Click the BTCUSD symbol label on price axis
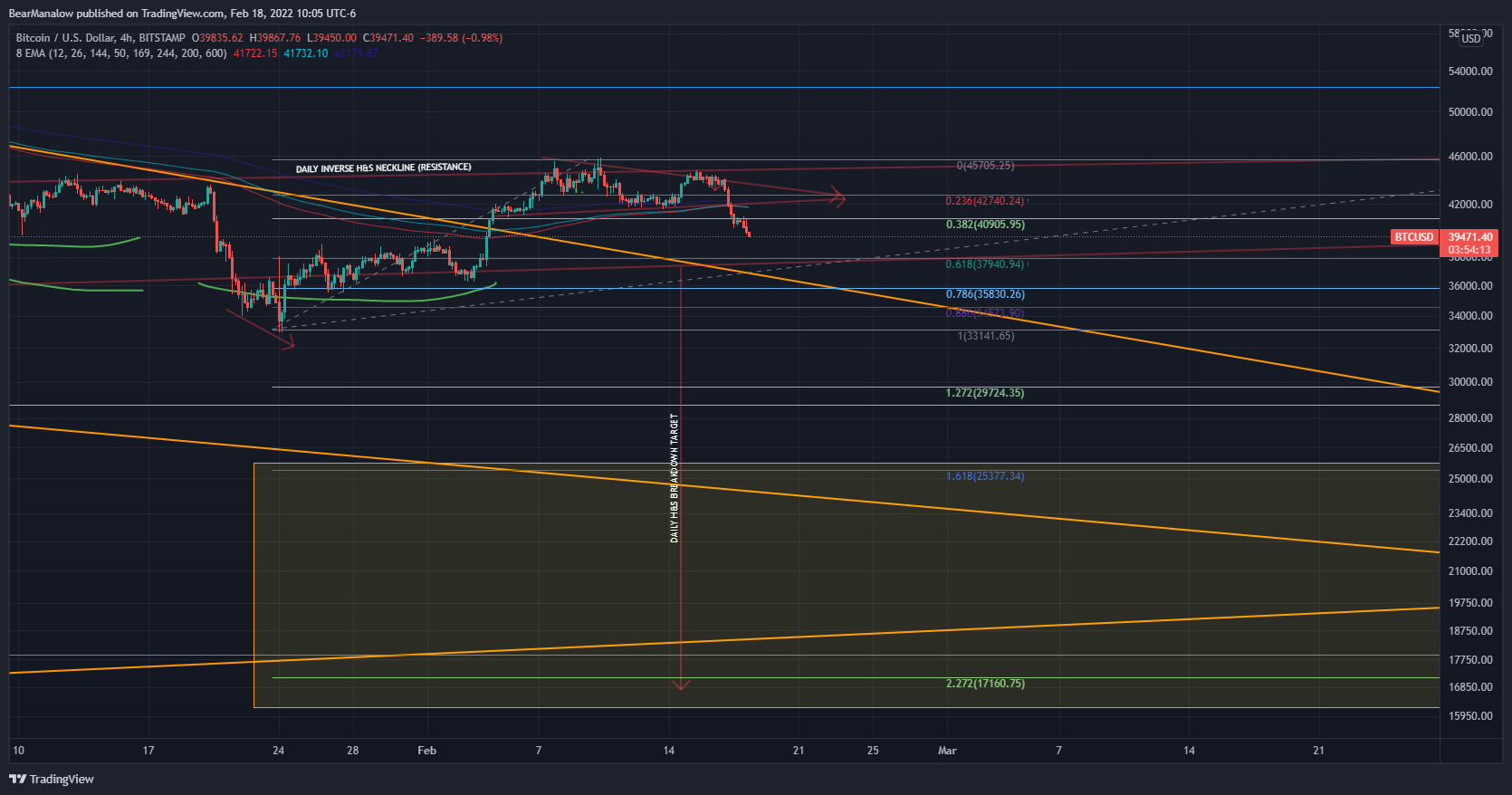1512x795 pixels. click(x=1413, y=237)
